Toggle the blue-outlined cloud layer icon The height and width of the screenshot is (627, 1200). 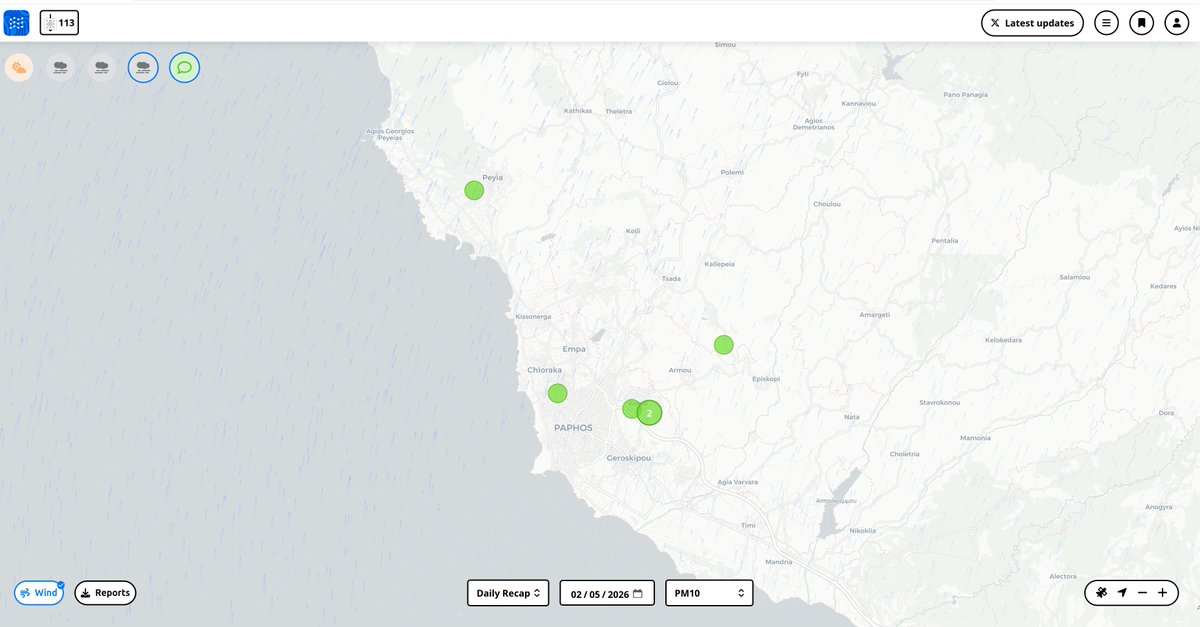coord(143,68)
